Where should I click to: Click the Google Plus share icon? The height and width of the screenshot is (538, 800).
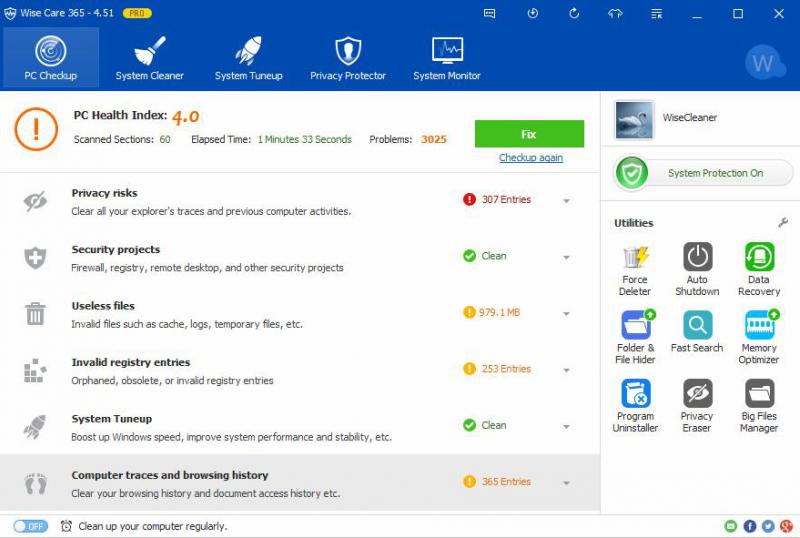tap(786, 526)
